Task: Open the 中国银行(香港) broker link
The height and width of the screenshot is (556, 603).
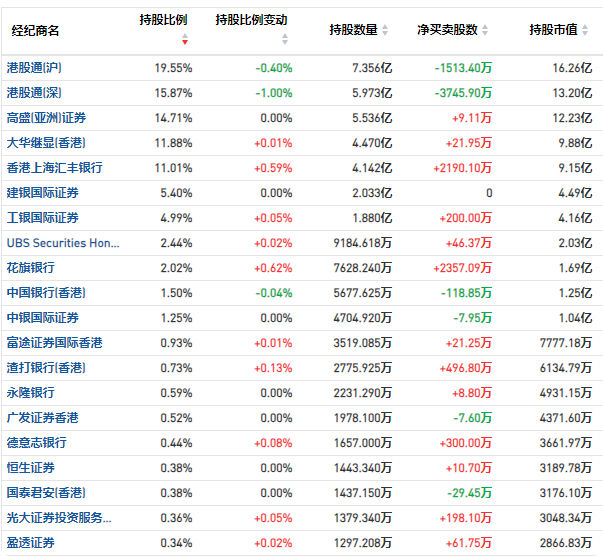Action: pos(46,293)
